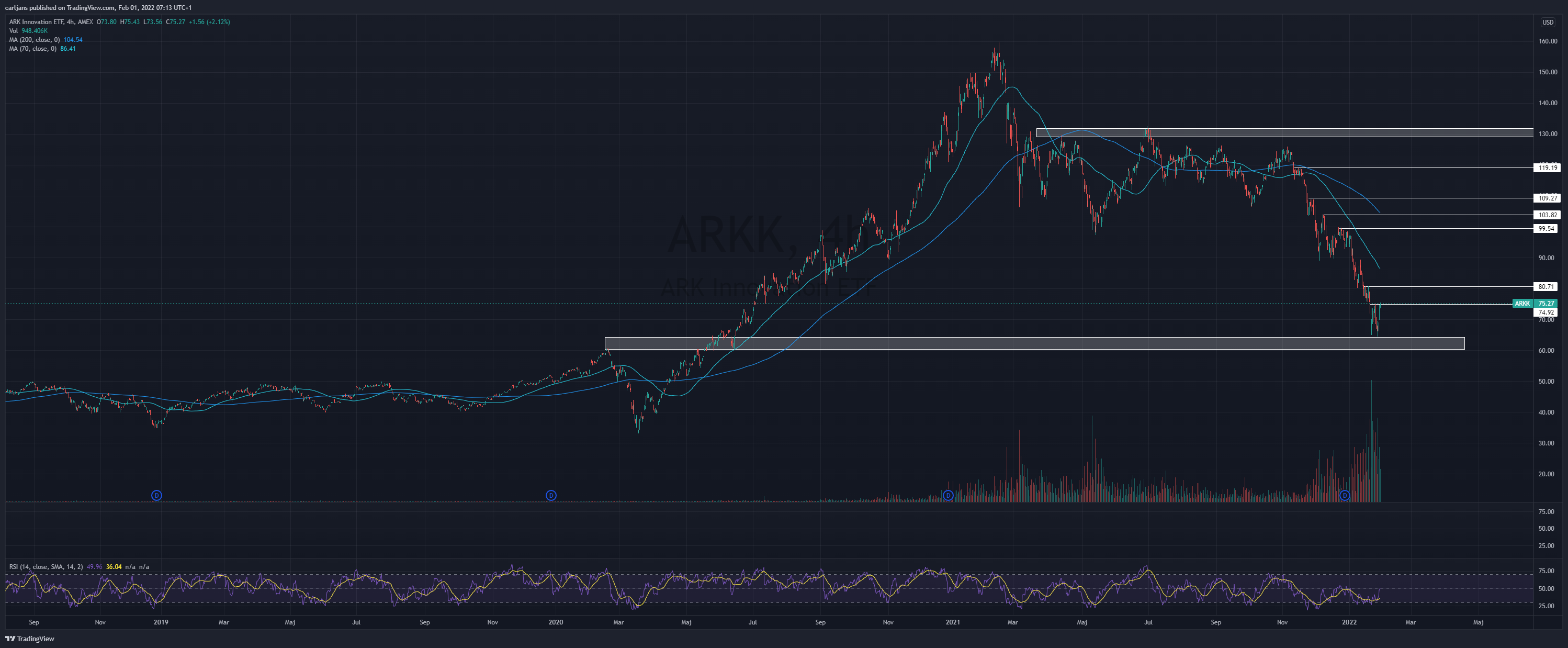Click the ARKK current price tag
The image size is (1568, 648).
point(1535,303)
